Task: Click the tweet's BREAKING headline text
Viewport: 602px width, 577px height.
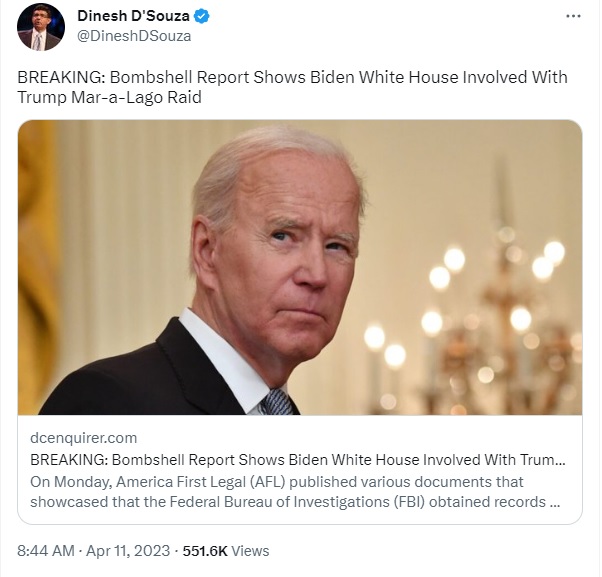Action: pos(292,77)
